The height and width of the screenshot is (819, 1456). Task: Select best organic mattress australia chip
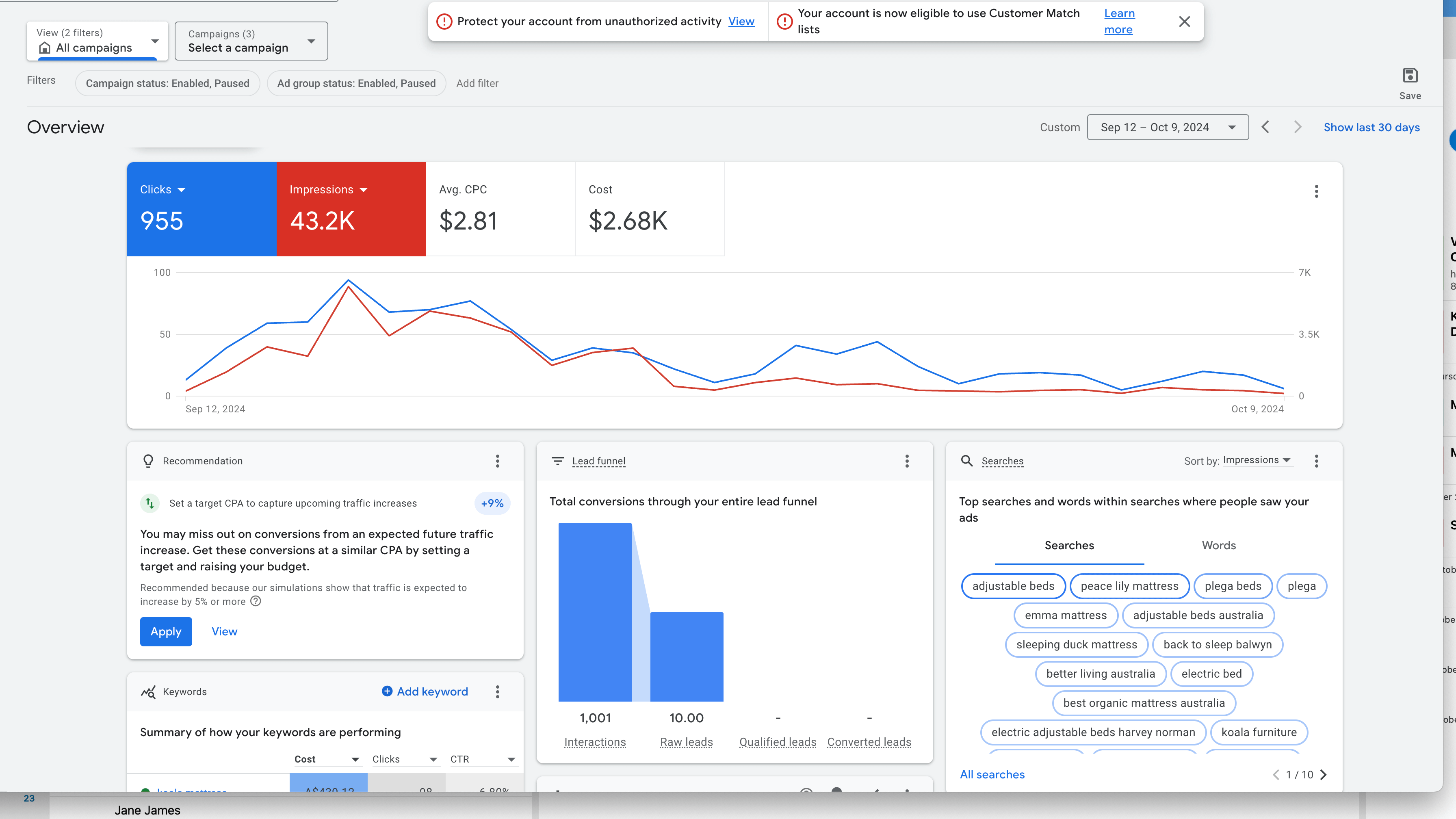pos(1144,703)
